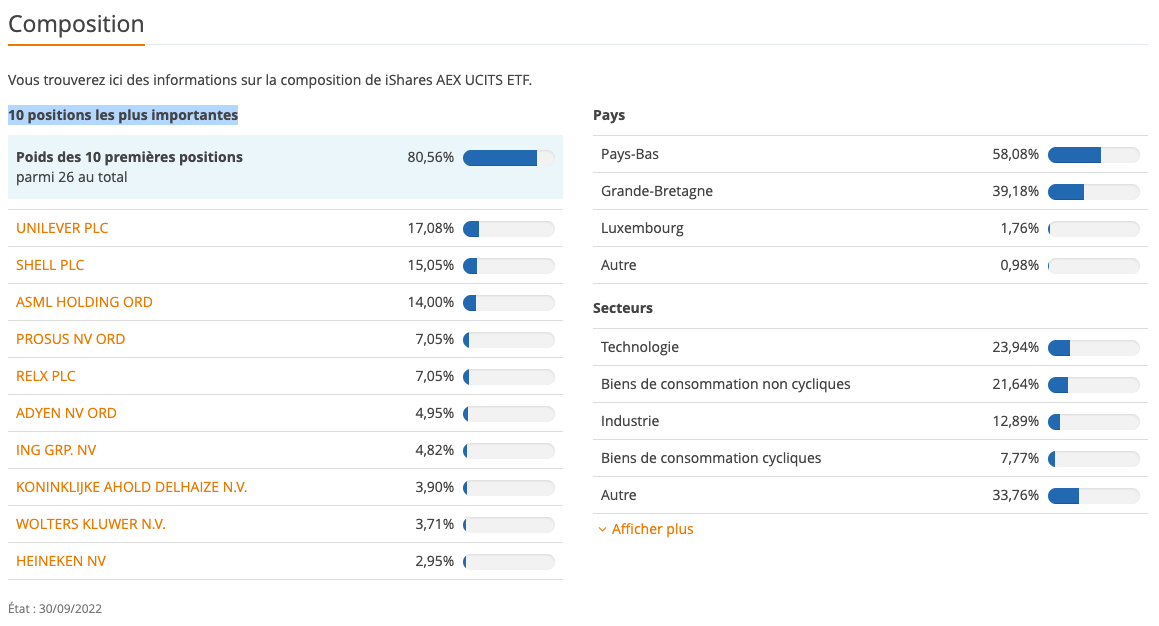Click the Grande-Bretagne percentage bar
This screenshot has height=626, width=1159.
1093,192
